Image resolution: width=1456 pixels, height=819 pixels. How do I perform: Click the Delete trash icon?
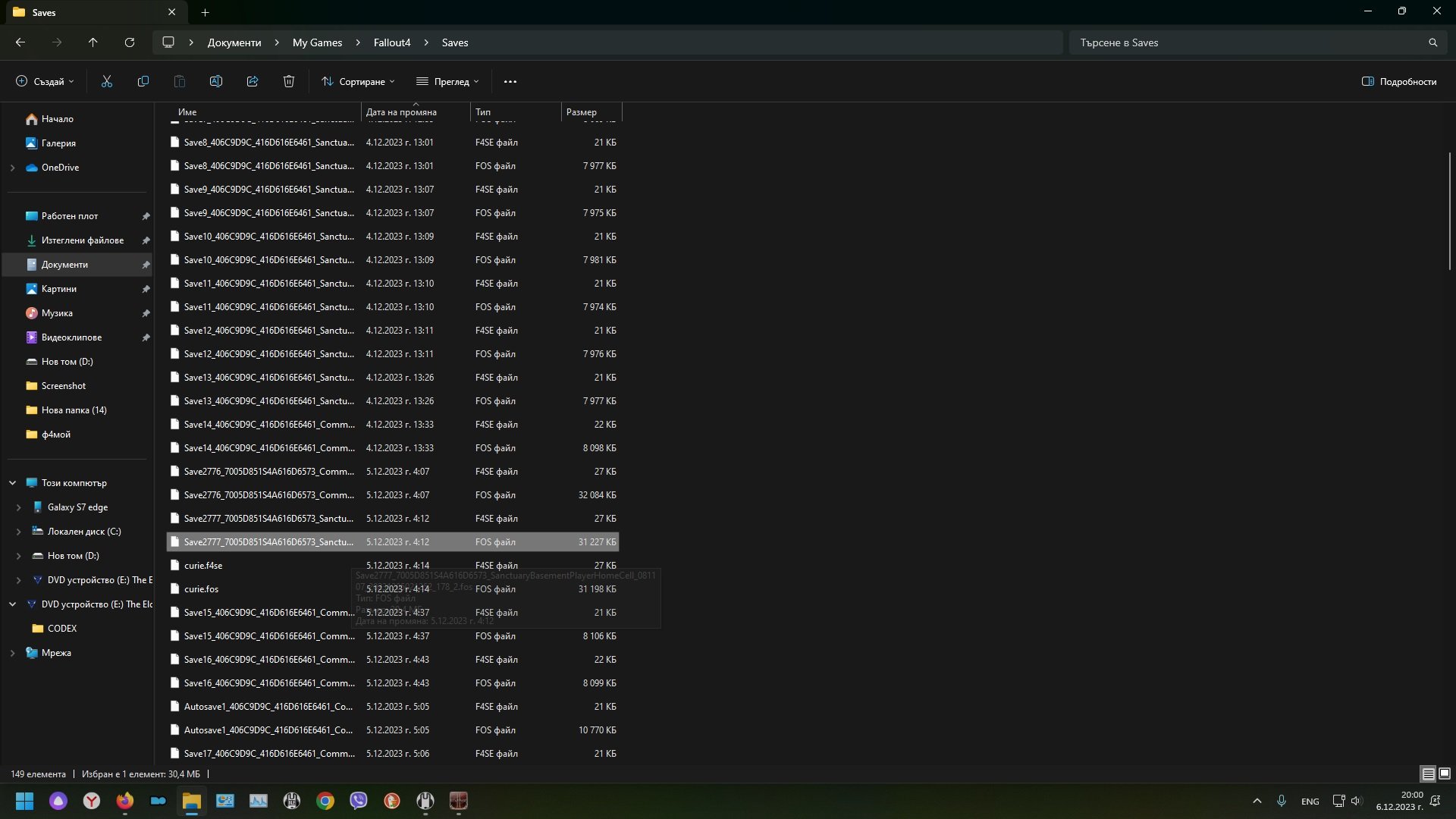pos(289,81)
